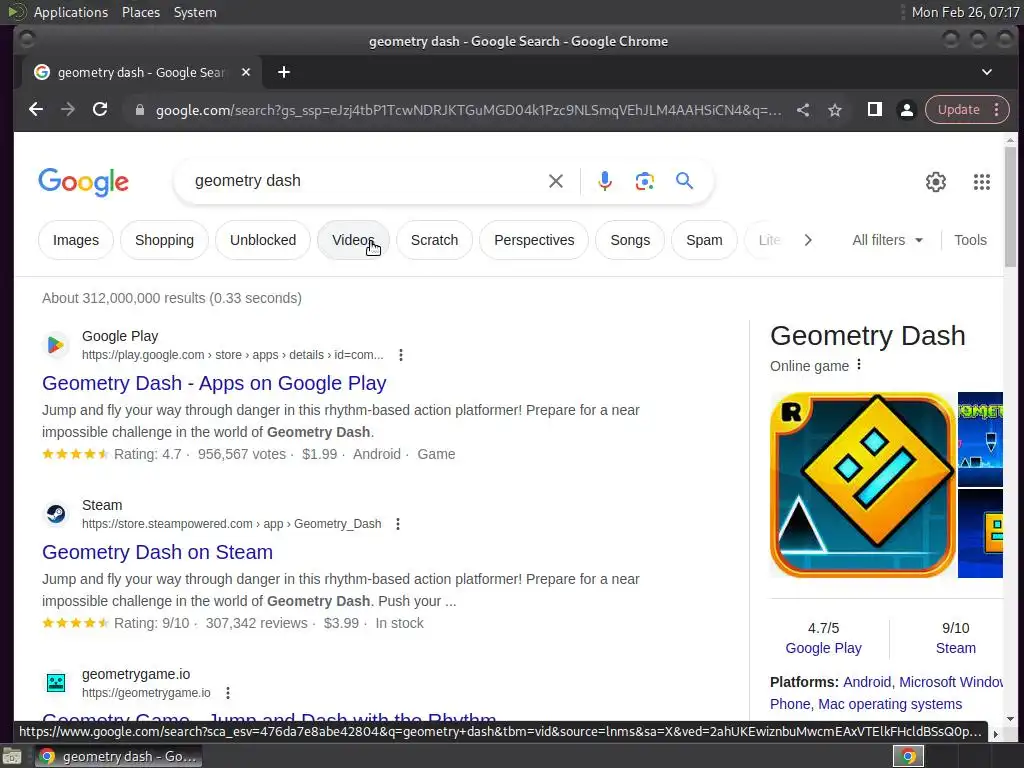Image resolution: width=1024 pixels, height=768 pixels.
Task: Share this page via address bar icon
Action: 803,110
